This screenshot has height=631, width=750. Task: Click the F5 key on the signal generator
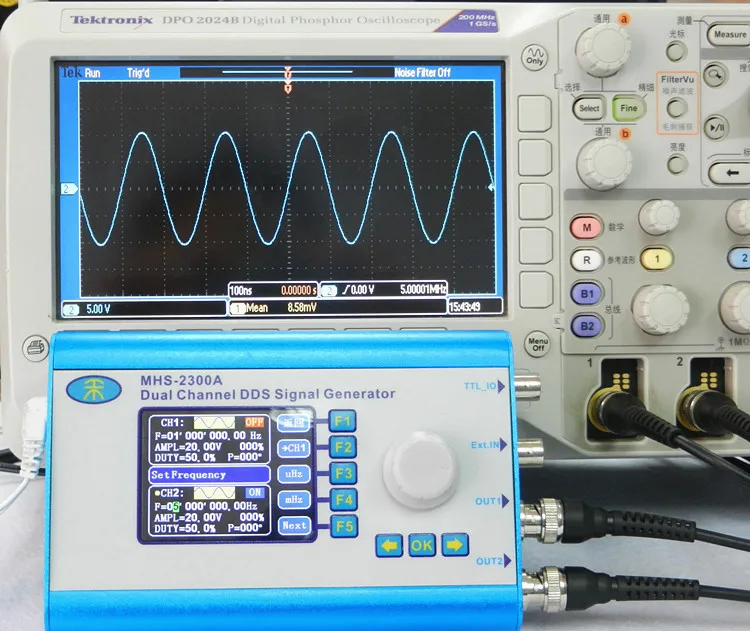(344, 526)
